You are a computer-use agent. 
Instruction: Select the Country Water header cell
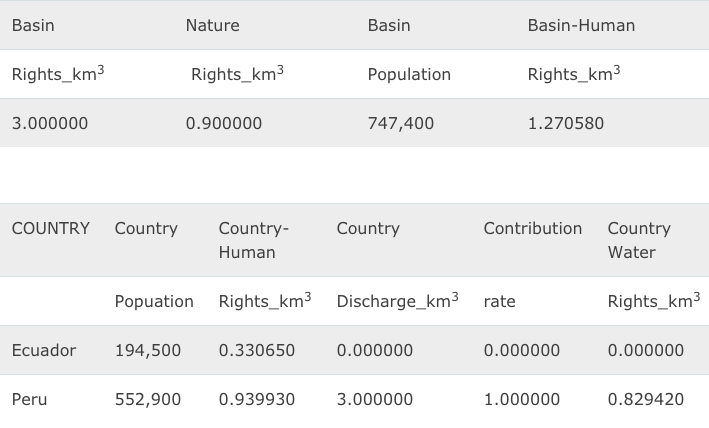click(x=639, y=240)
